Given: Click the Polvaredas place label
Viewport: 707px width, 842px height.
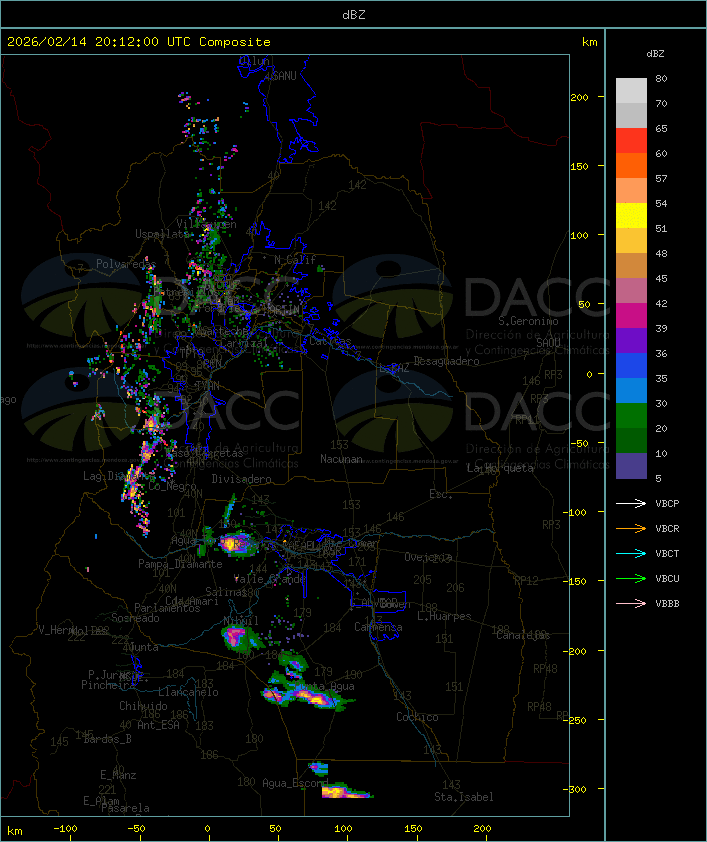Looking at the screenshot, I should [x=126, y=264].
